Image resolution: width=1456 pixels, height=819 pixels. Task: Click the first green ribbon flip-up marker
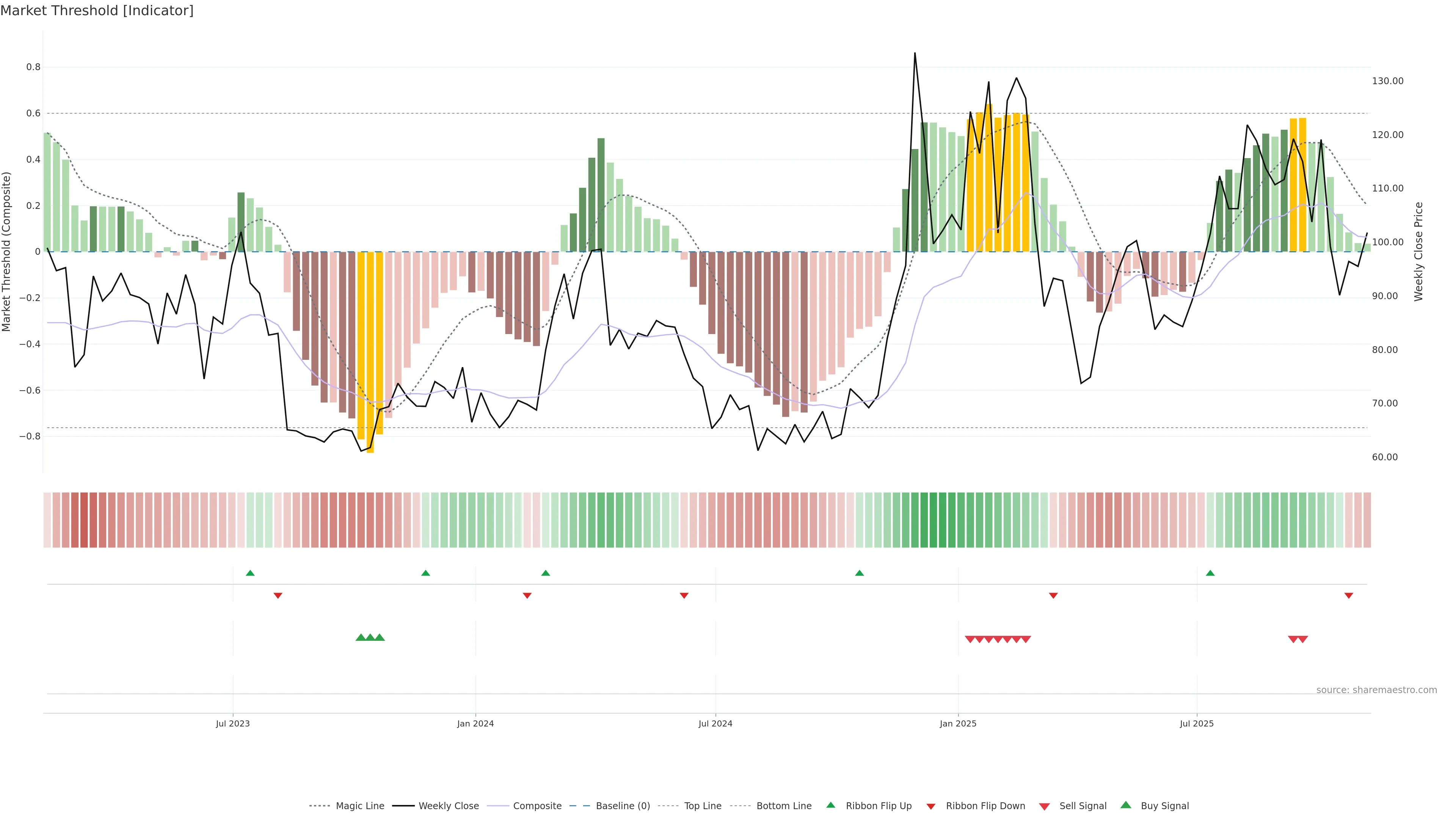tap(250, 573)
